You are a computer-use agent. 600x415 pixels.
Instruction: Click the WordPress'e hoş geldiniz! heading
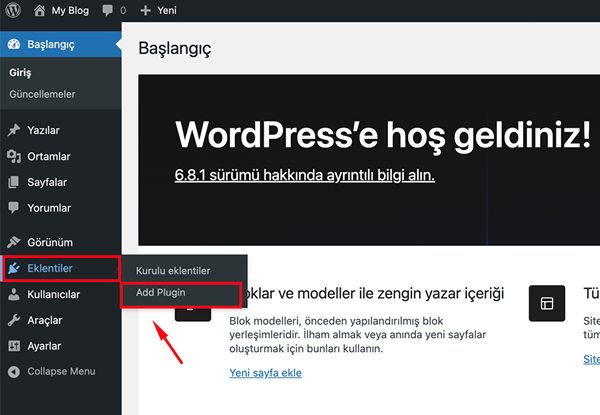tap(383, 135)
